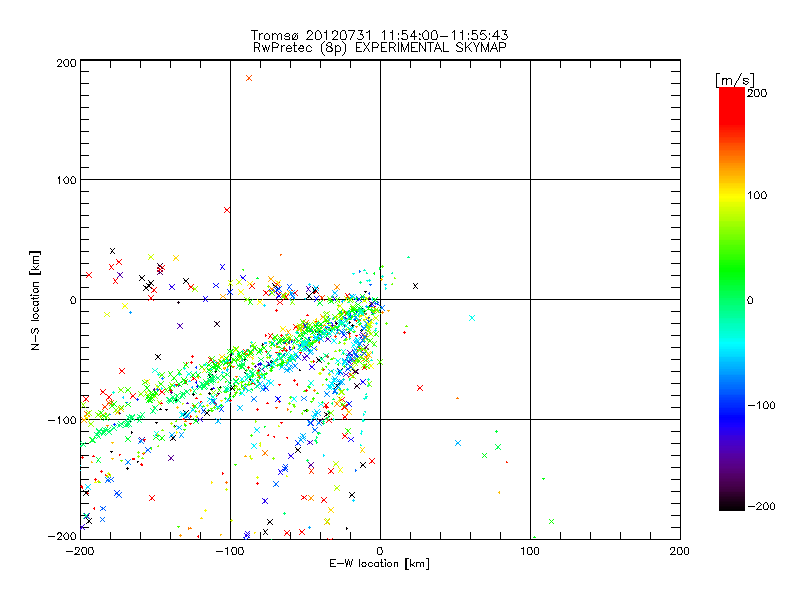Click the subtitle 'RwPretec (8p) EXPERIMENTAL SKYMAP'
Screen dimensions: 800x600
[379, 48]
